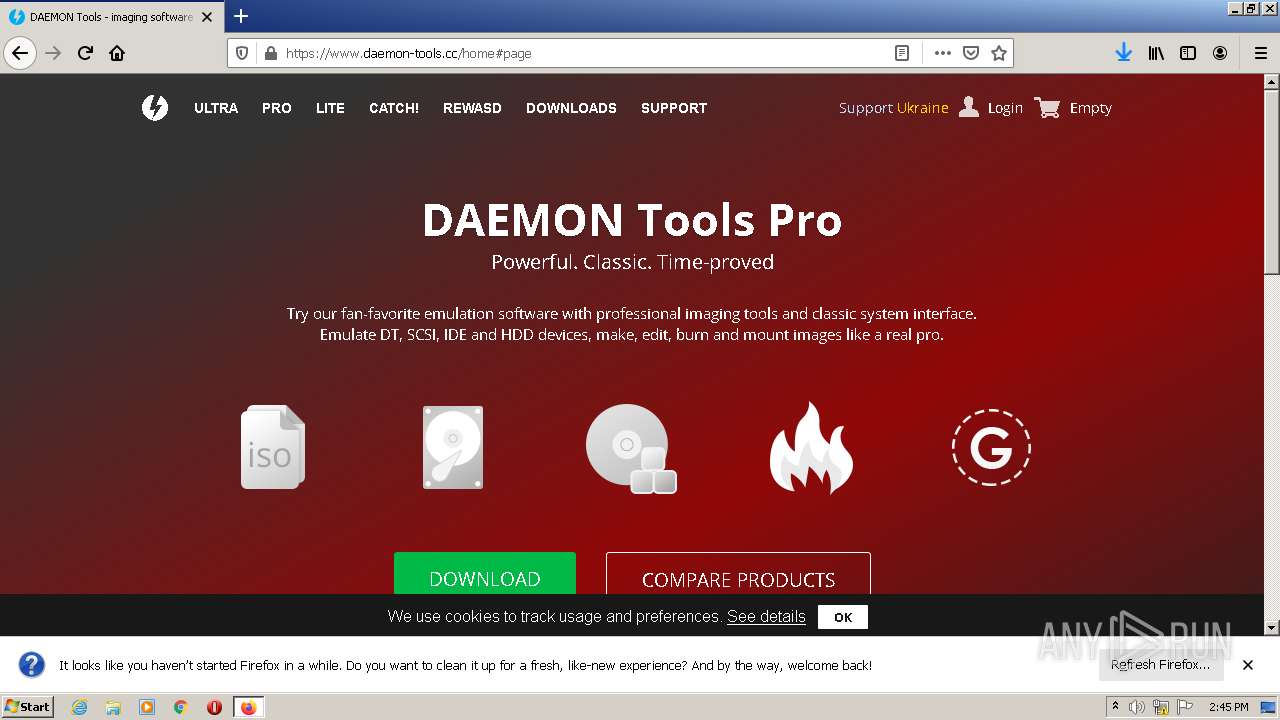The width and height of the screenshot is (1280, 720).
Task: Click the network tray icon
Action: coord(1161,707)
